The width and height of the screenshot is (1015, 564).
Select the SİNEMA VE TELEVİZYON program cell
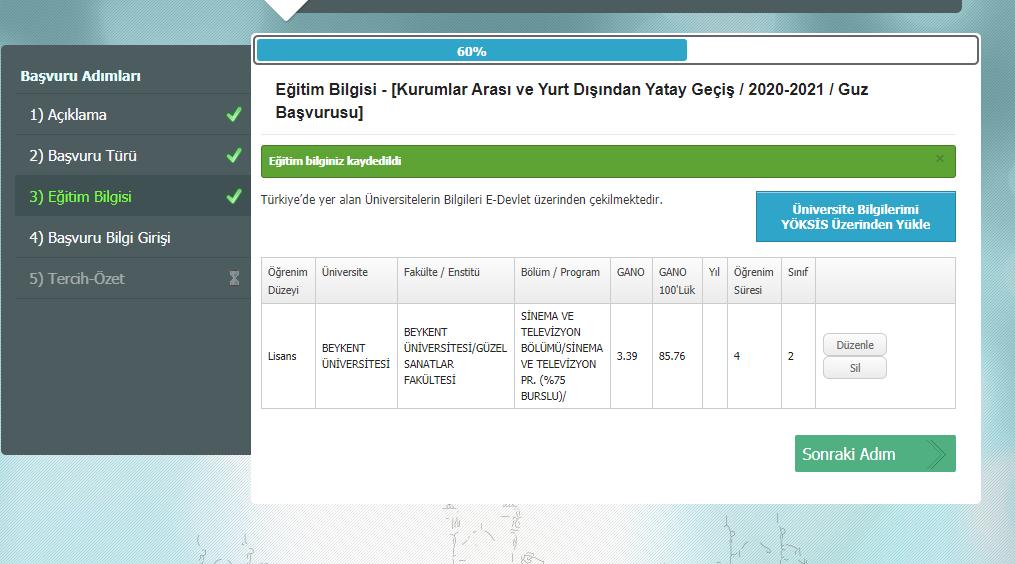tap(563, 356)
